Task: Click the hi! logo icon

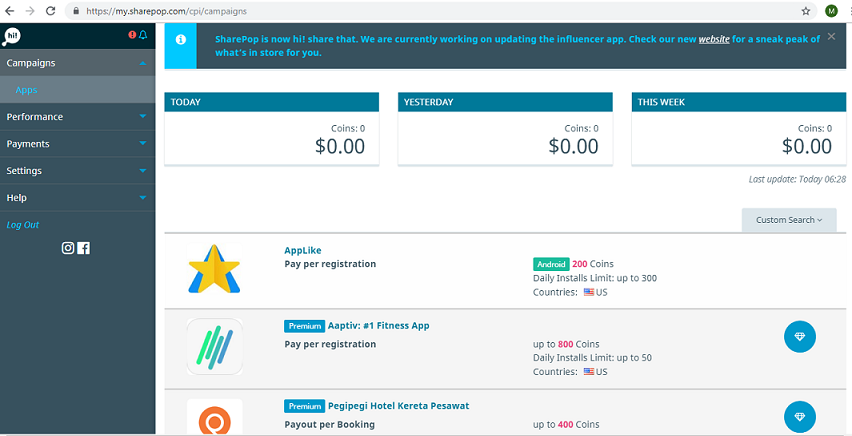Action: click(x=11, y=36)
